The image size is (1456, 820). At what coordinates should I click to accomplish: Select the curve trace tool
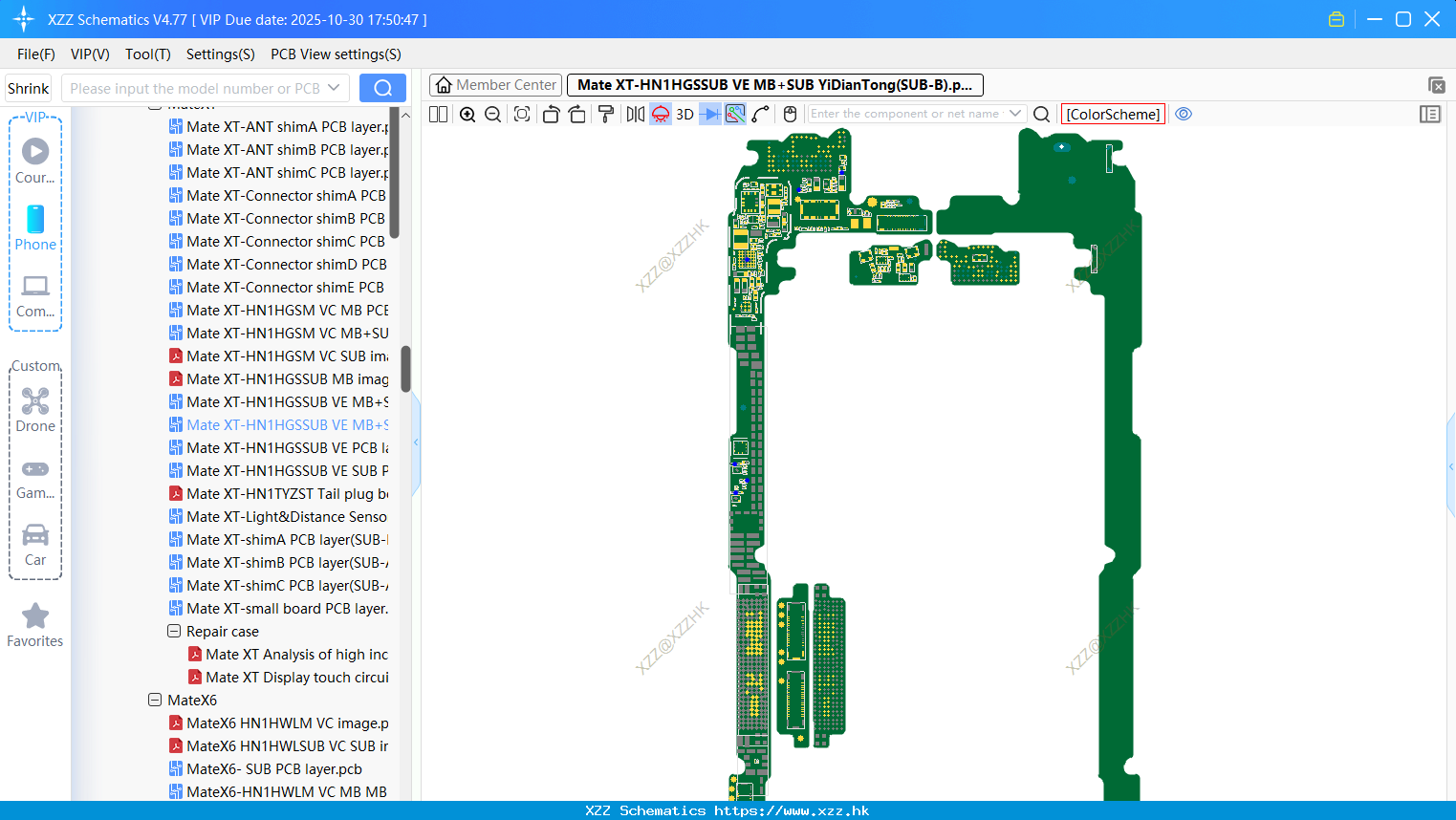[761, 114]
